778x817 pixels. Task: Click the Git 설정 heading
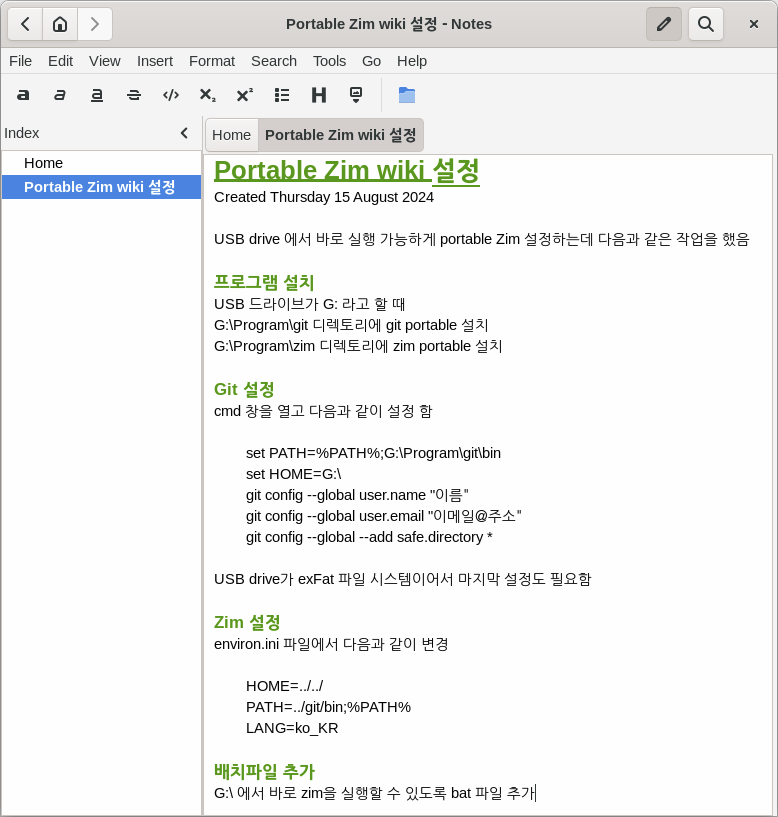(x=244, y=389)
